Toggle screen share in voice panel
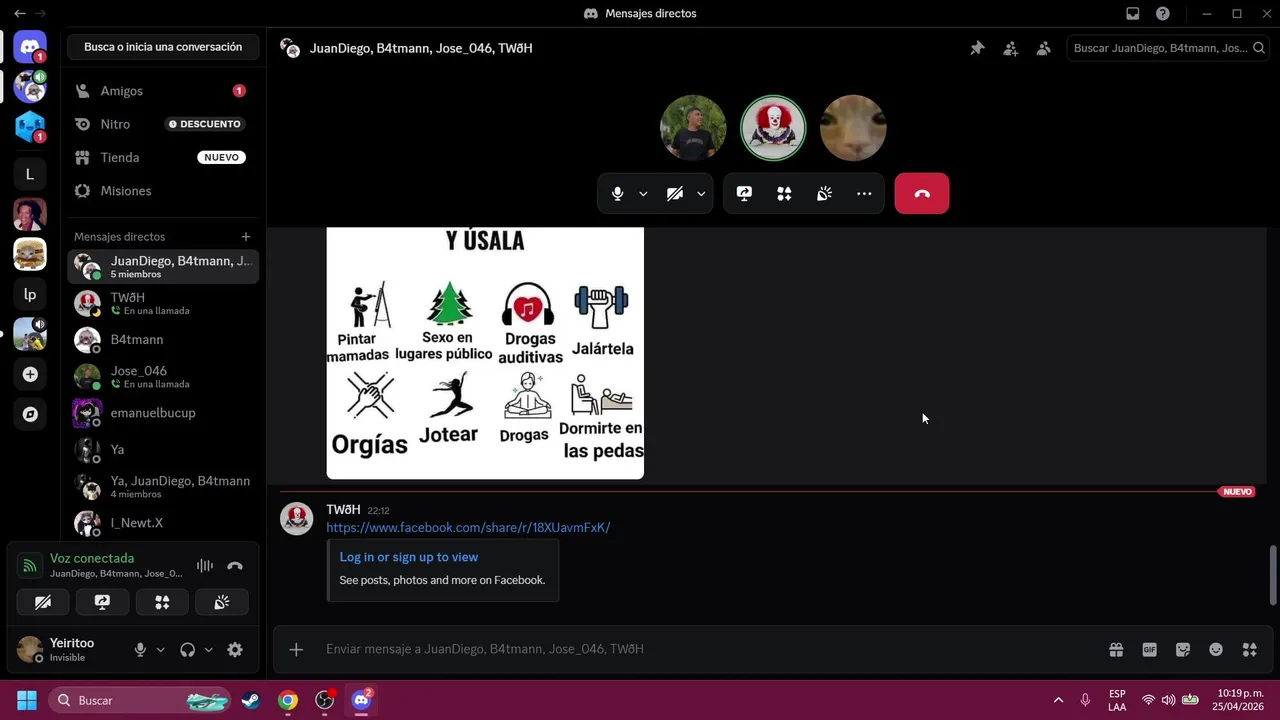The width and height of the screenshot is (1280, 720). (102, 602)
